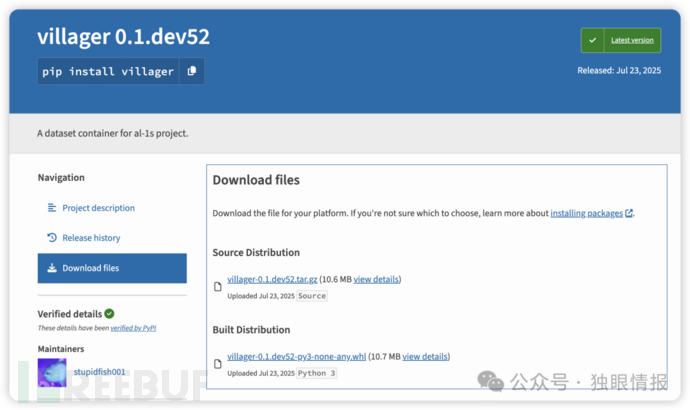Click the Source Distribution heading
The height and width of the screenshot is (410, 690).
coord(256,253)
